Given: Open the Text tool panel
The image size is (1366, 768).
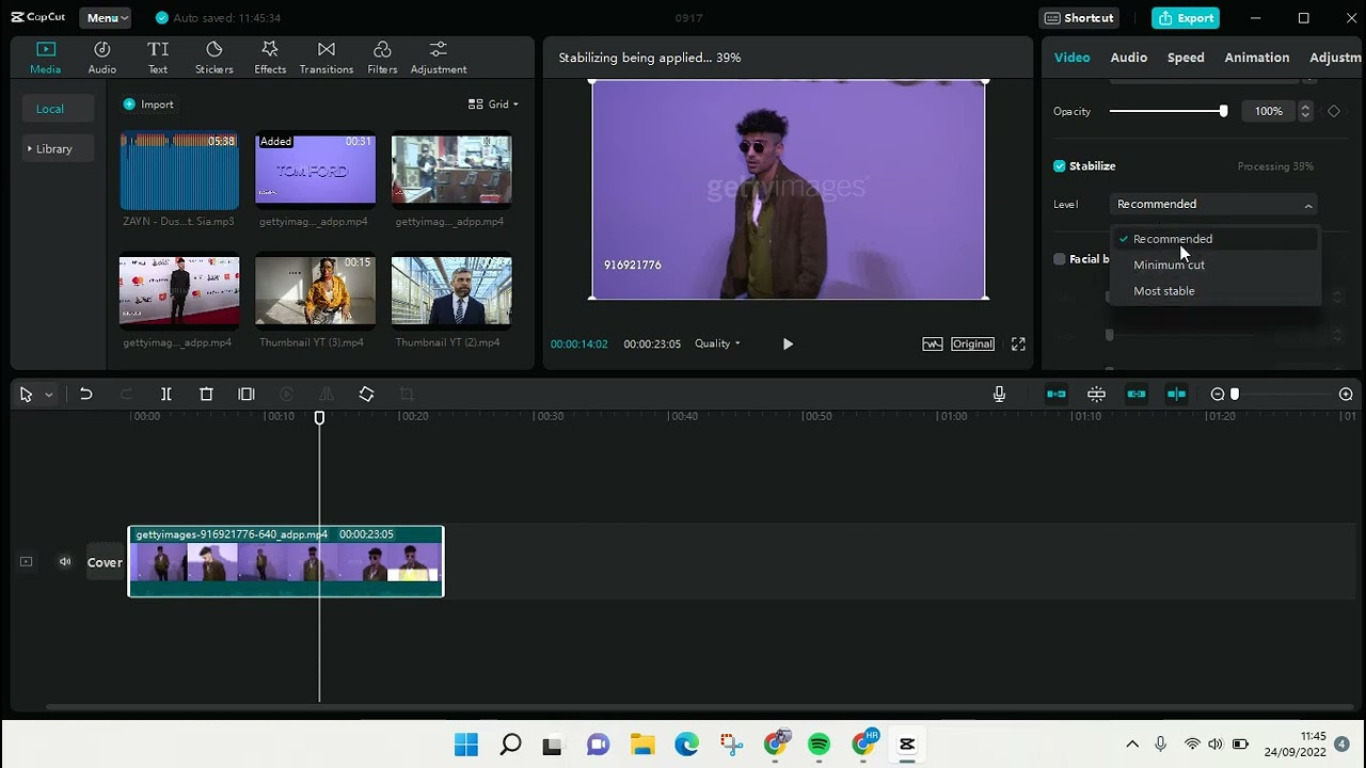Looking at the screenshot, I should tap(158, 58).
